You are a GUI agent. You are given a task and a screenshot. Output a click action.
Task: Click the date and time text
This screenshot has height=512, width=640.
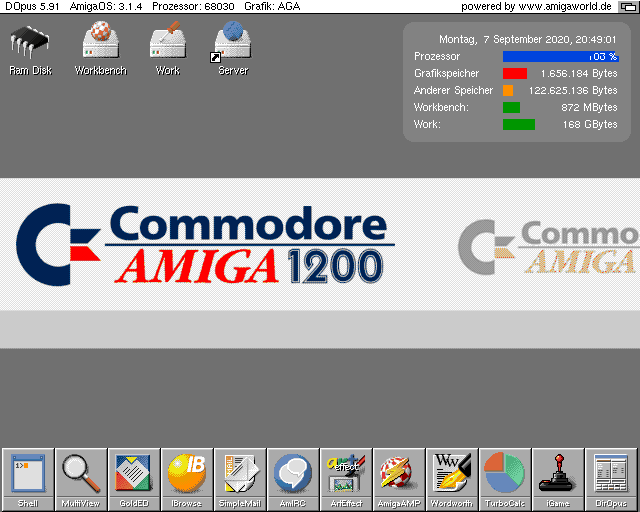pos(527,40)
